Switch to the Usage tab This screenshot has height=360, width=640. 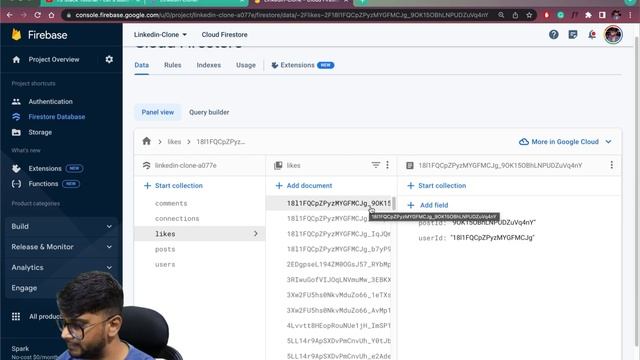[x=246, y=65]
